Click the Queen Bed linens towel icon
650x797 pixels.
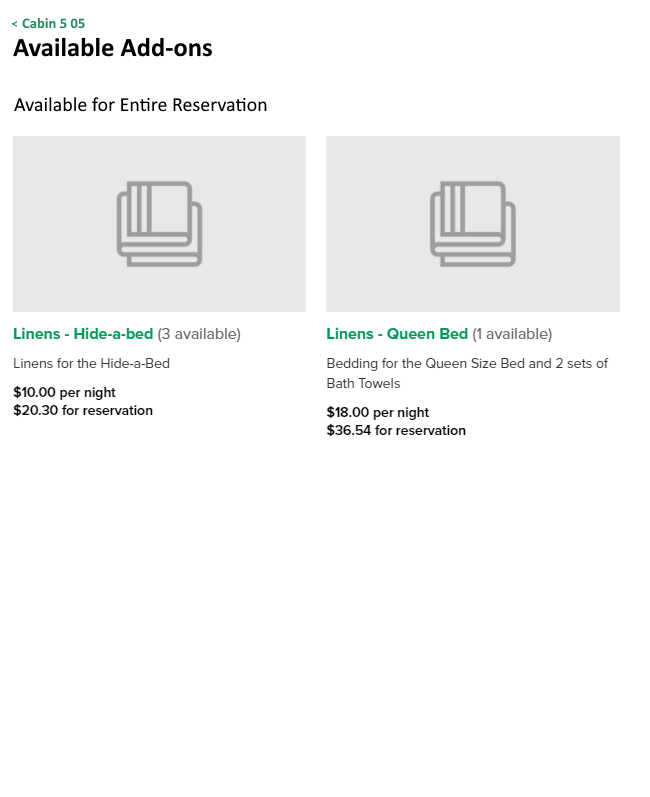(473, 224)
